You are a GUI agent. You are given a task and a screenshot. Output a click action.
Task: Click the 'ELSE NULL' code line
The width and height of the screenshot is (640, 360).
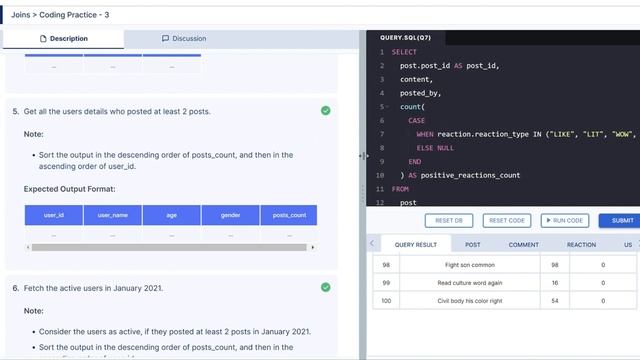click(x=435, y=148)
